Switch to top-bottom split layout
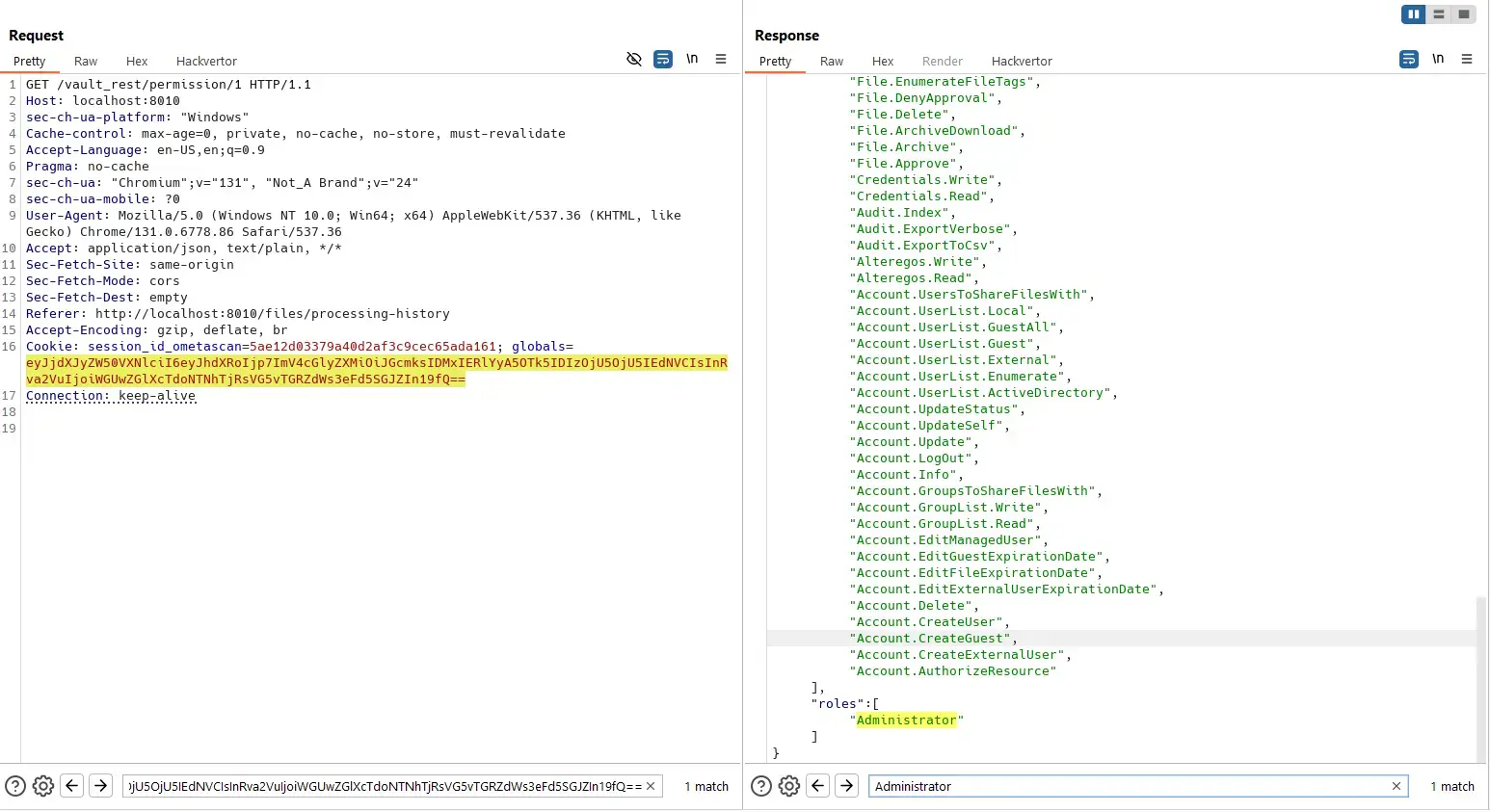This screenshot has height=812, width=1490. click(1439, 14)
